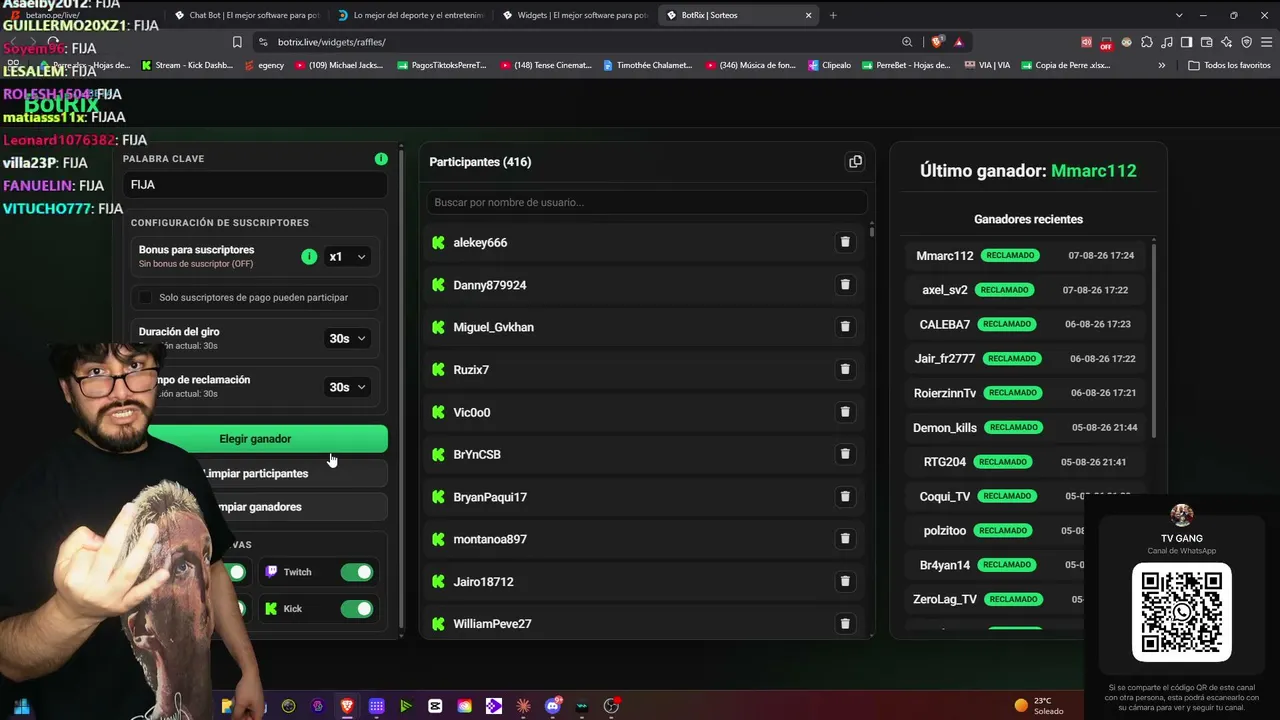The image size is (1280, 720).
Task: Open a new browser tab
Action: [833, 15]
